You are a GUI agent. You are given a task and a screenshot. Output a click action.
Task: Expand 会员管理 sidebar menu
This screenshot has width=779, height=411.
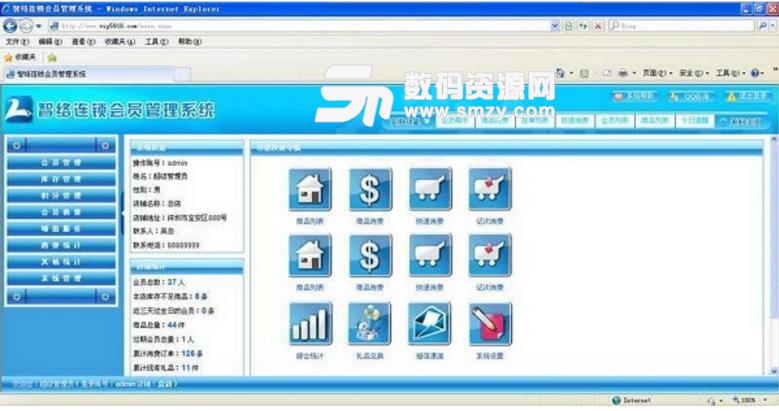tap(61, 162)
